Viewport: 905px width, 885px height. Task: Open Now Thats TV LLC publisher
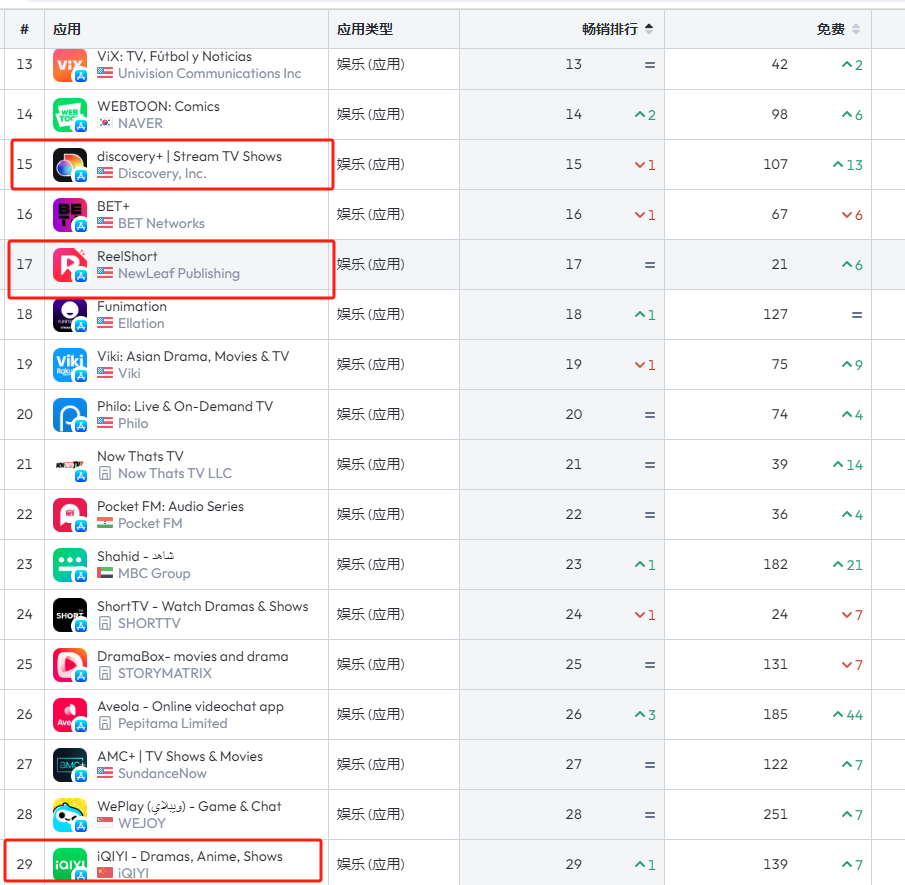click(175, 473)
